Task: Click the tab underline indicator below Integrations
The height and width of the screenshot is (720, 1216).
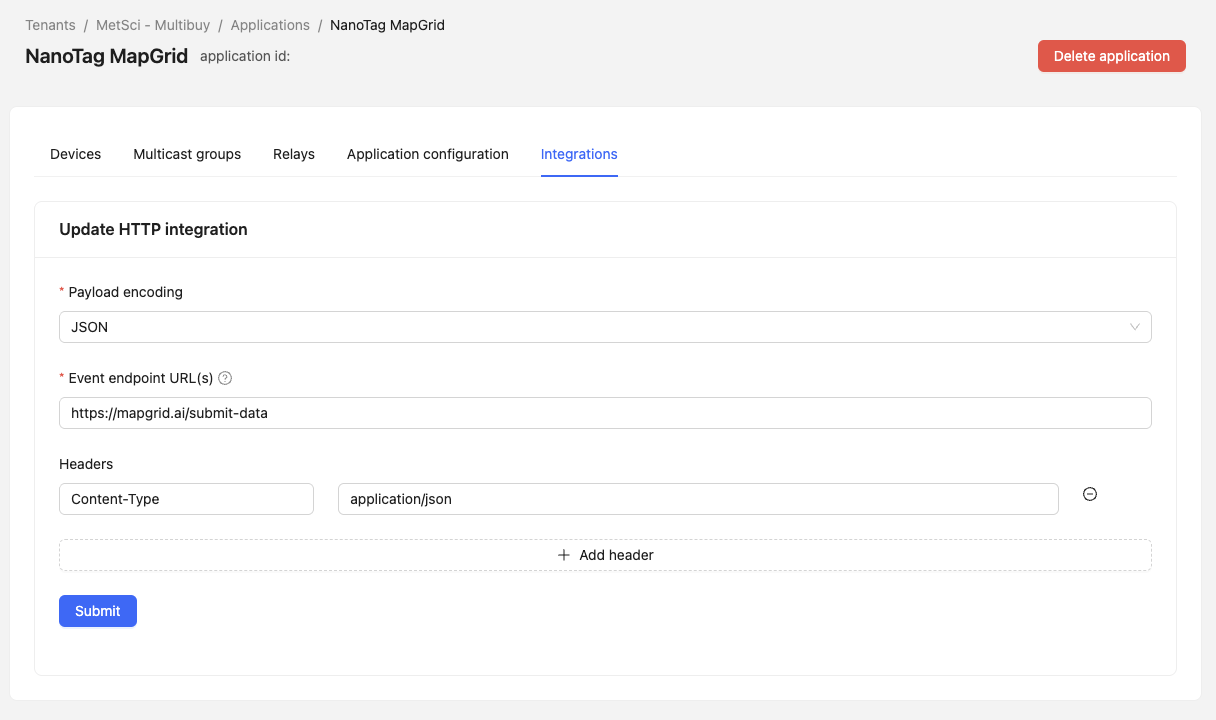Action: coord(579,174)
